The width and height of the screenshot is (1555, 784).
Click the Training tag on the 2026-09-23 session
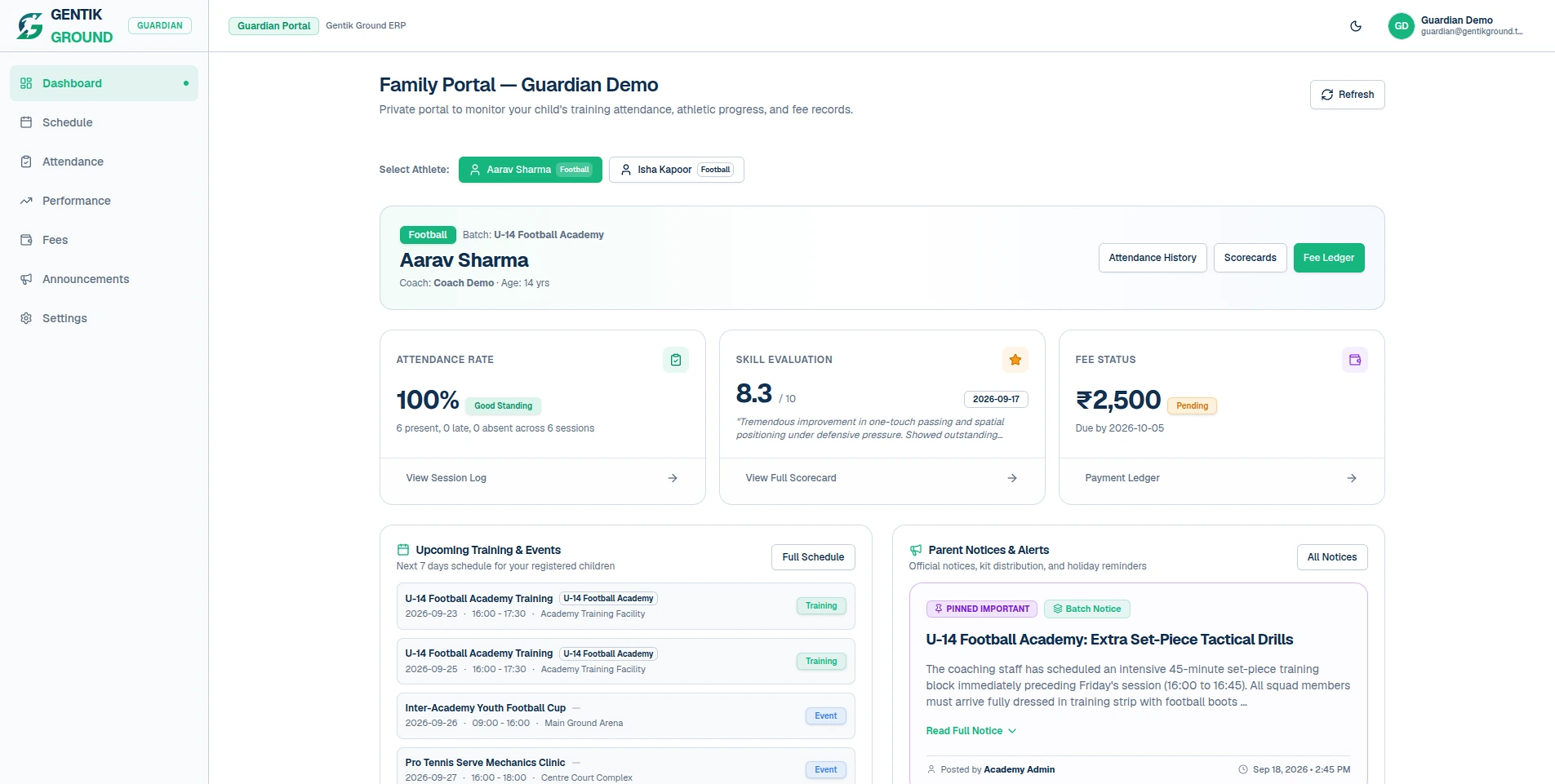(821, 606)
